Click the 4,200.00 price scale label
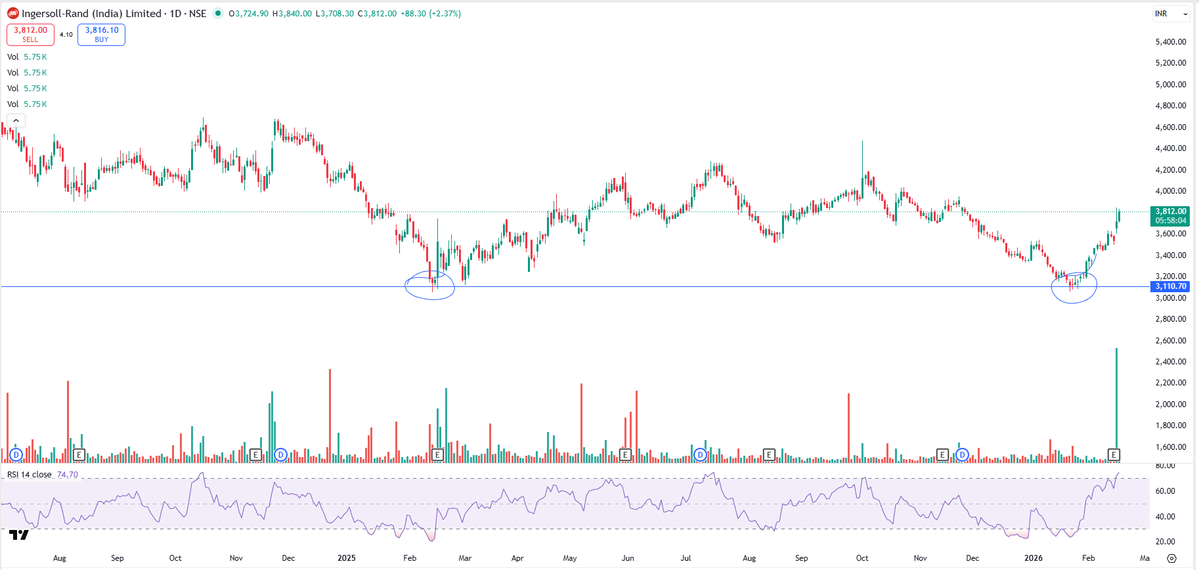1199x570 pixels. (1170, 170)
